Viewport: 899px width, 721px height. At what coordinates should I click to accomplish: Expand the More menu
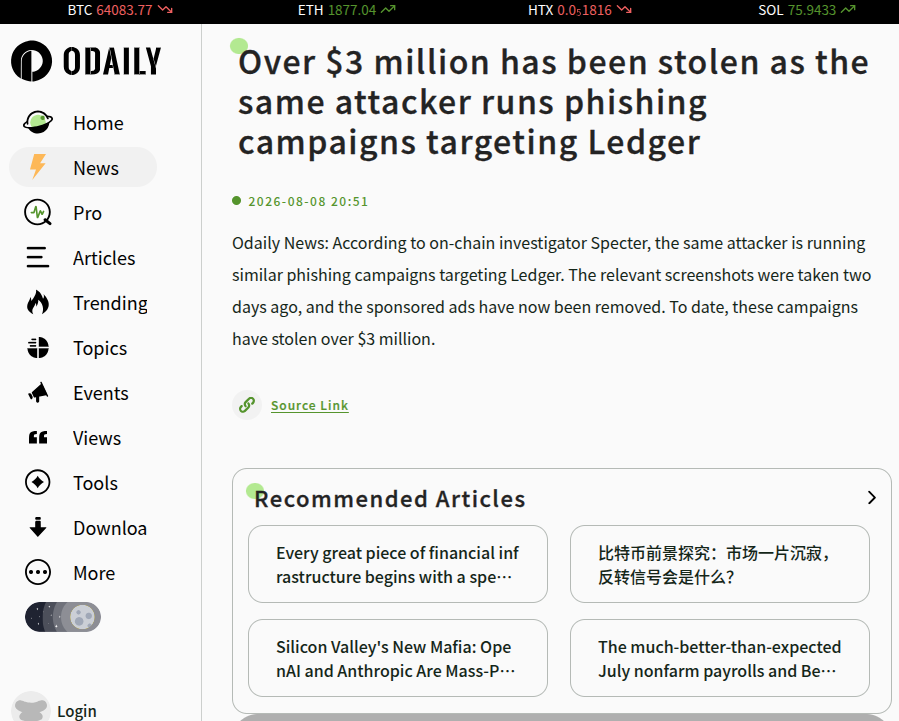70,573
